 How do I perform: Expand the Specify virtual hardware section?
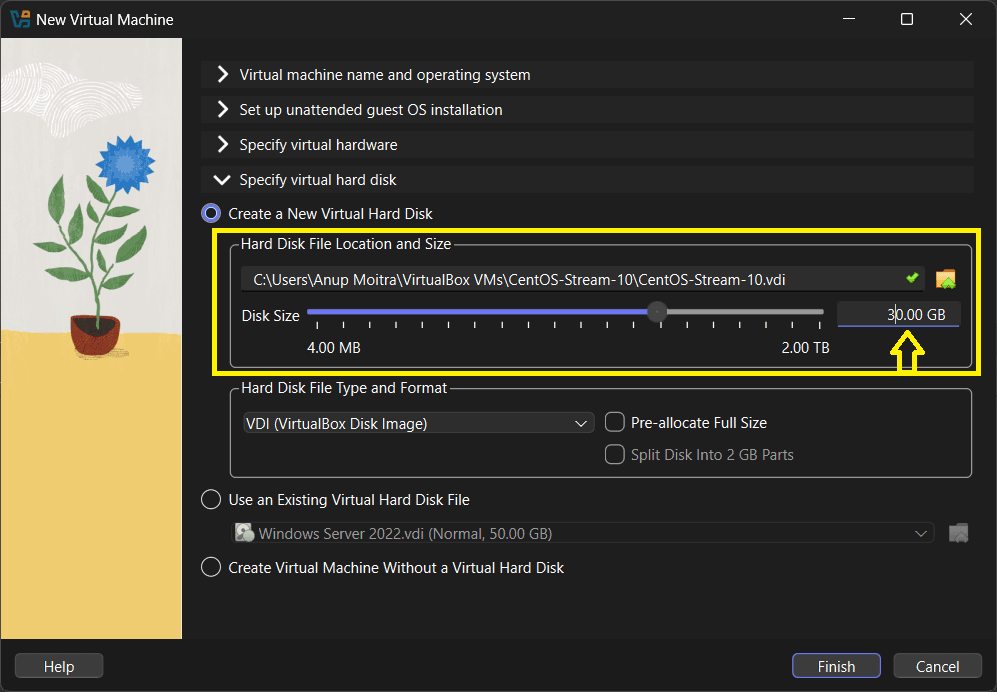(318, 145)
